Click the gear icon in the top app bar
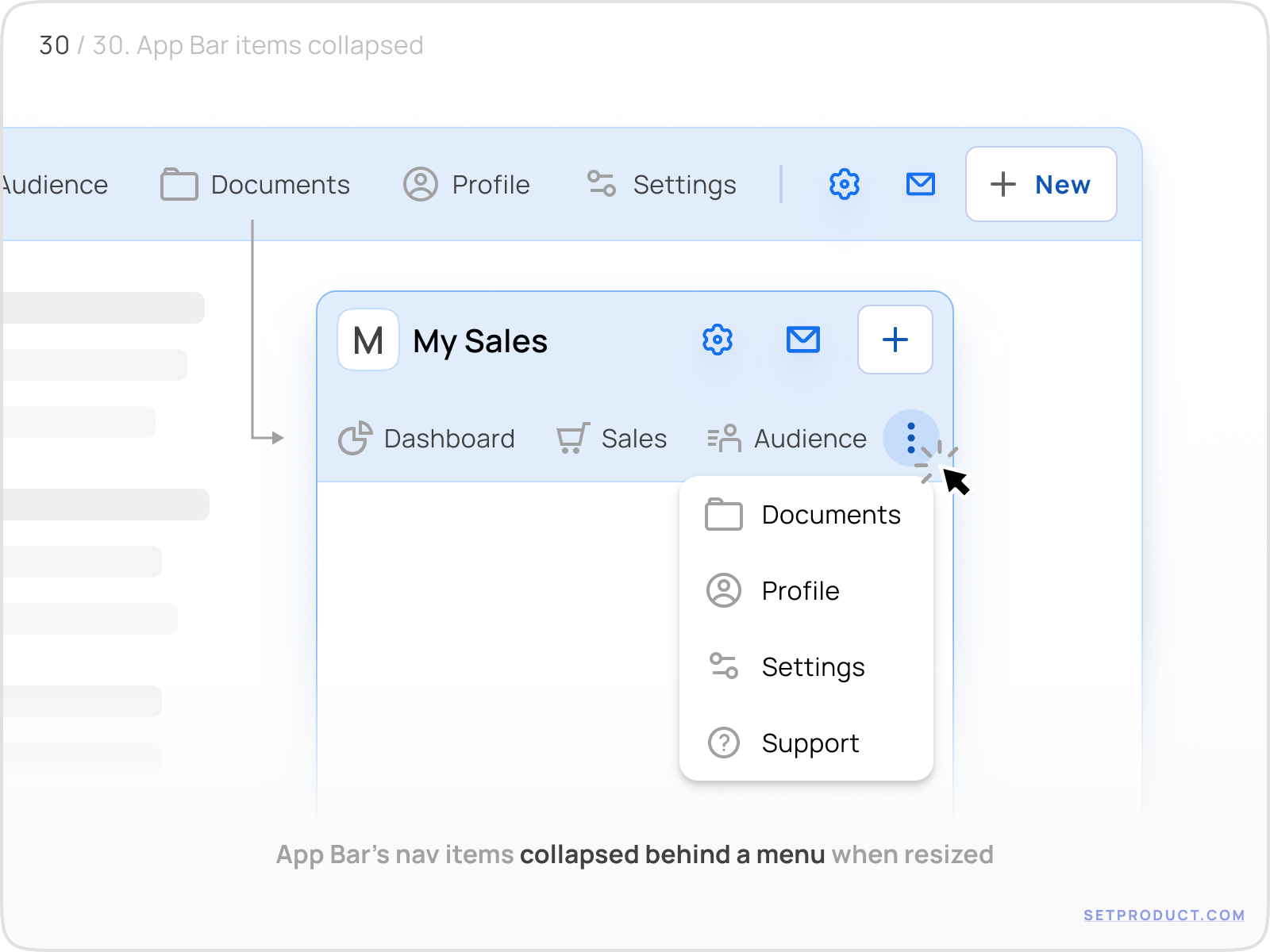 (844, 184)
